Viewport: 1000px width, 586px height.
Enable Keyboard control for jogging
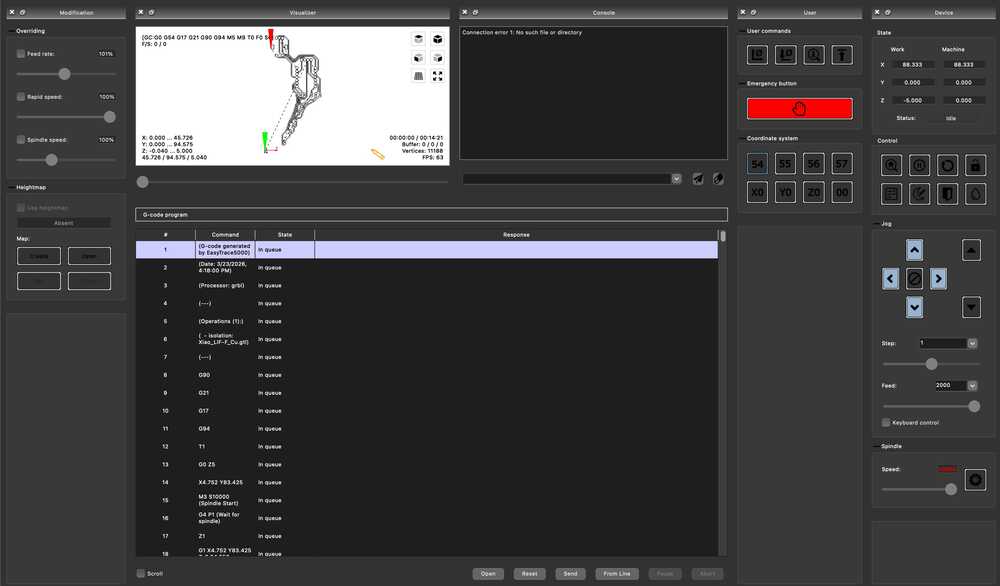(884, 422)
